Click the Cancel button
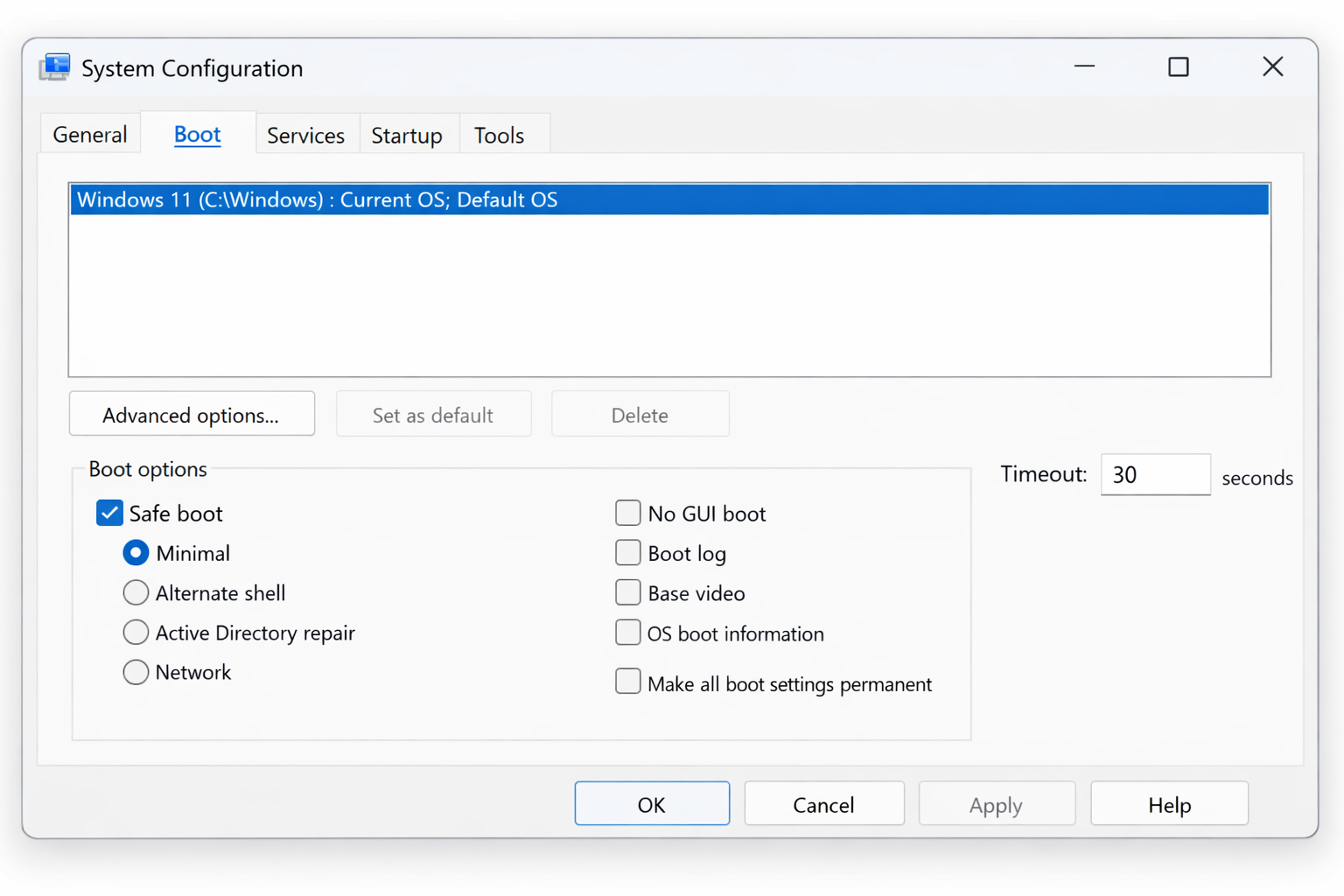The width and height of the screenshot is (1344, 896). pyautogui.click(x=823, y=803)
